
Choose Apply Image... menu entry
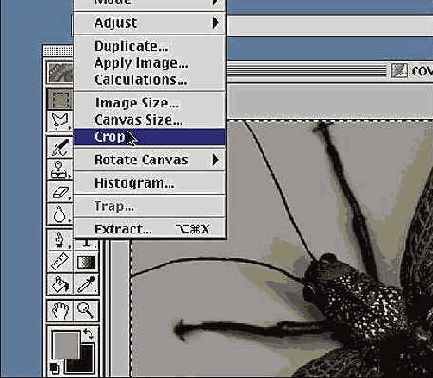coord(150,63)
